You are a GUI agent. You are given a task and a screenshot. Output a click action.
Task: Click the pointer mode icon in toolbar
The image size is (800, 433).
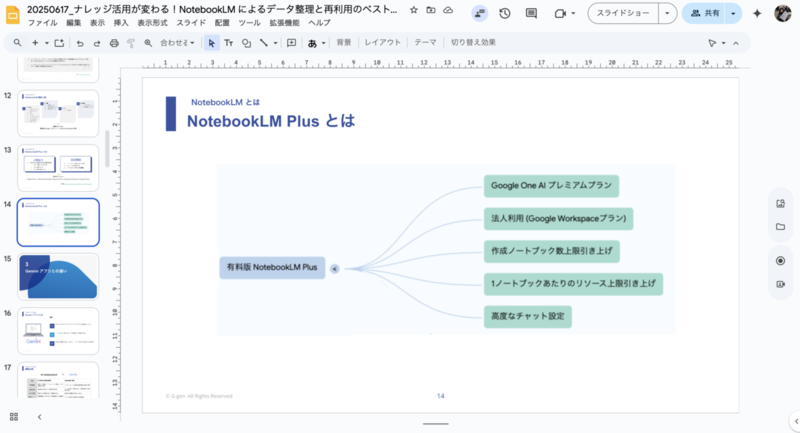(712, 43)
